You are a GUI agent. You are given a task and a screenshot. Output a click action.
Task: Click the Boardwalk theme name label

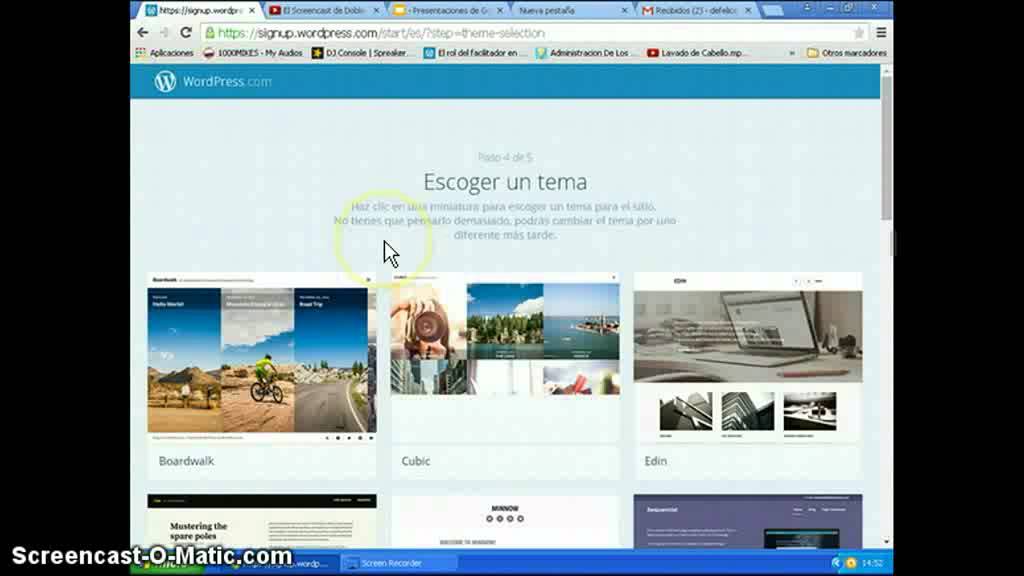point(186,461)
